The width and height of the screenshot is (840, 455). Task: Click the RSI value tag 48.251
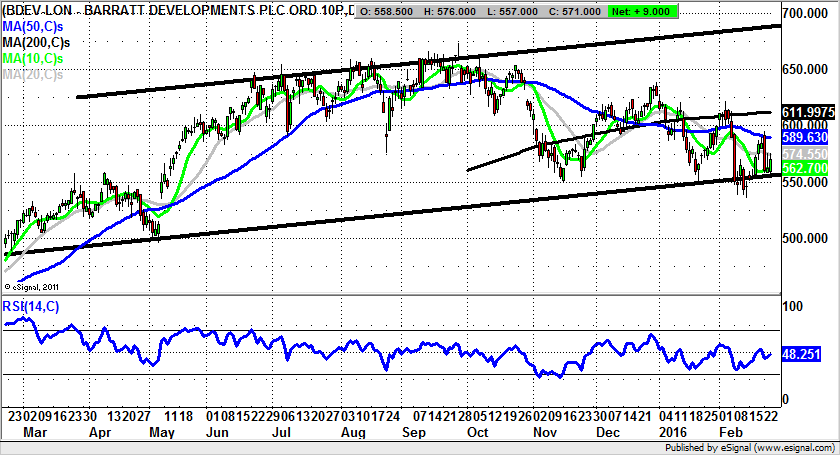806,353
